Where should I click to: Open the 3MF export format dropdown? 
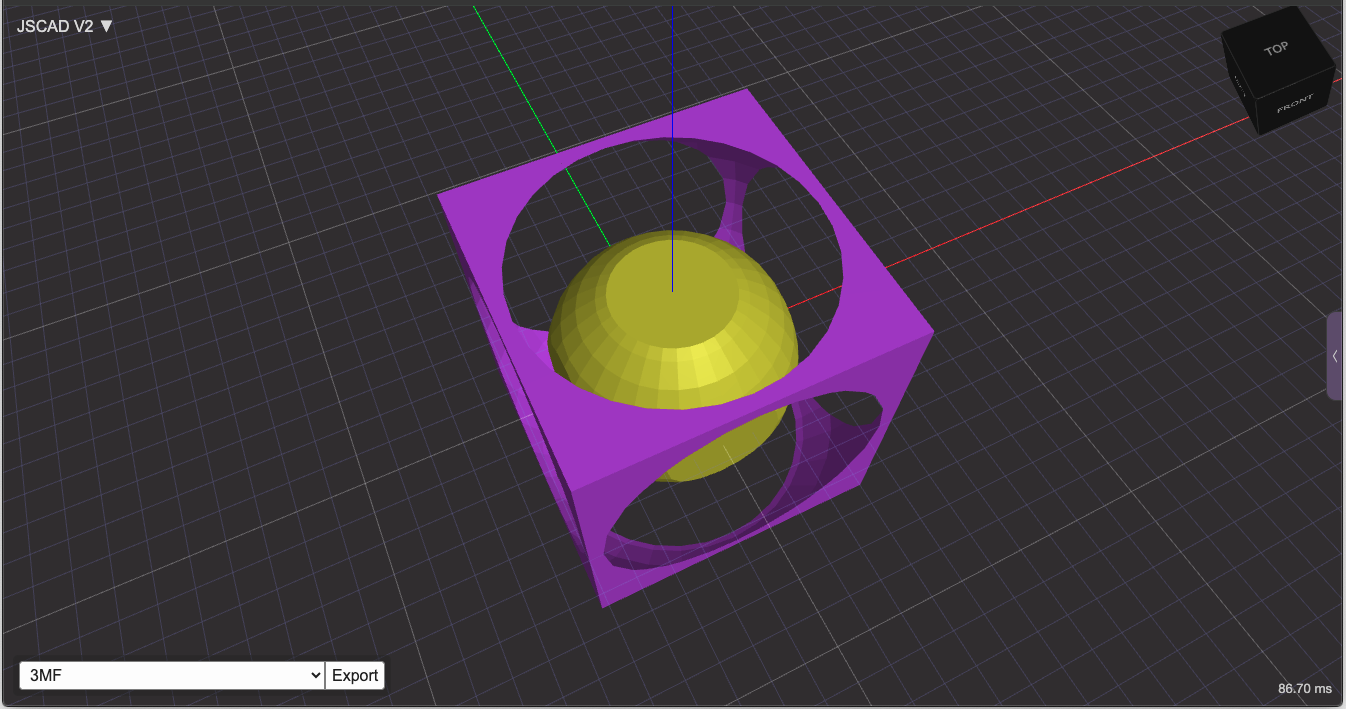tap(172, 675)
